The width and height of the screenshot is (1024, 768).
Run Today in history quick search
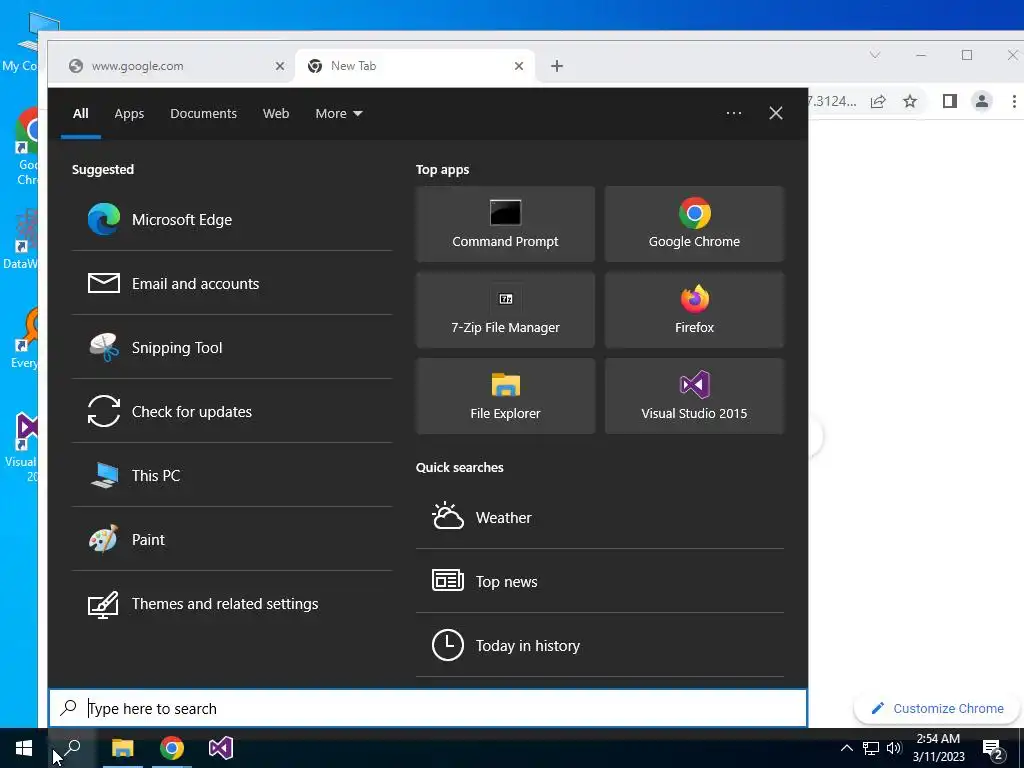coord(600,645)
